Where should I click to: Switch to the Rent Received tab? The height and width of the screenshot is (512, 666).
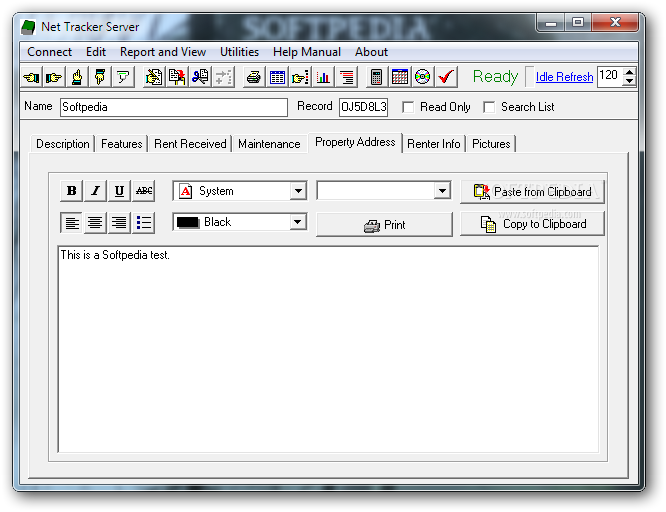tap(190, 144)
